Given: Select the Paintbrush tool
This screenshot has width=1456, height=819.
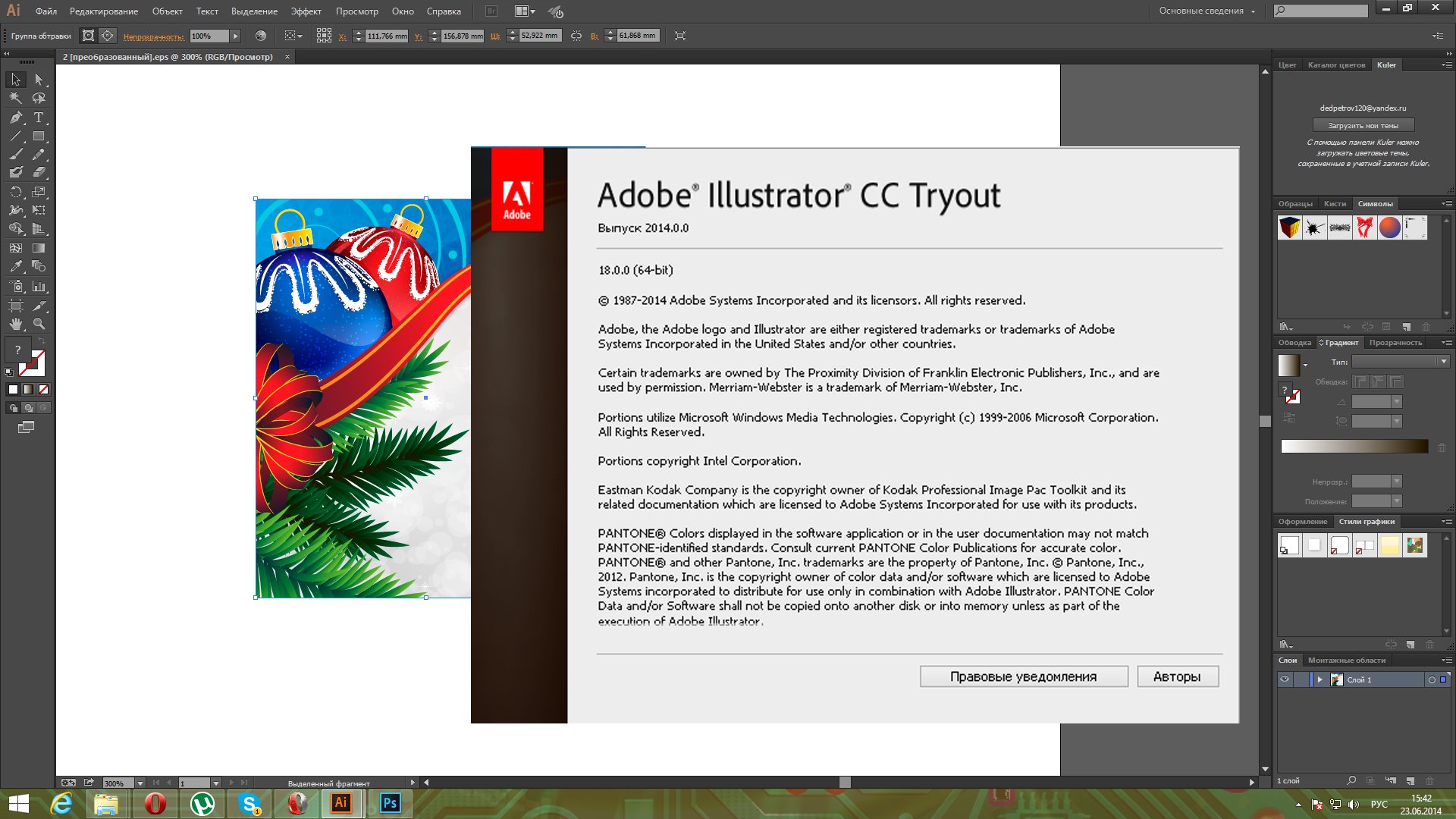Looking at the screenshot, I should click(16, 155).
